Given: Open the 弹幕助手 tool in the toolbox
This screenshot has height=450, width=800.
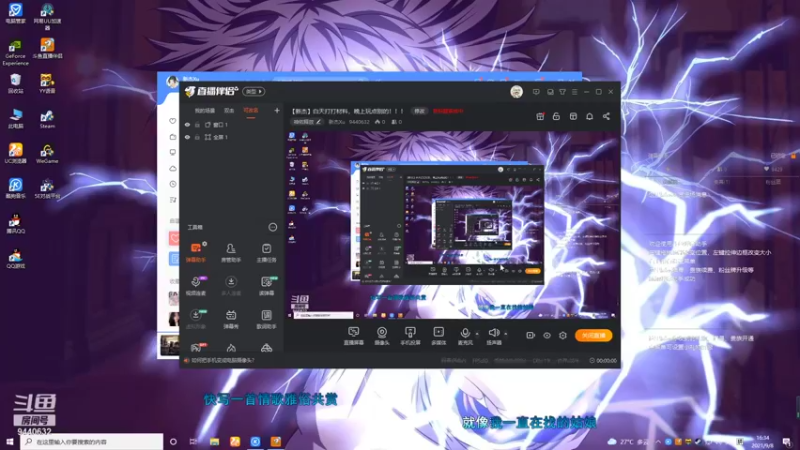Looking at the screenshot, I should 196,253.
